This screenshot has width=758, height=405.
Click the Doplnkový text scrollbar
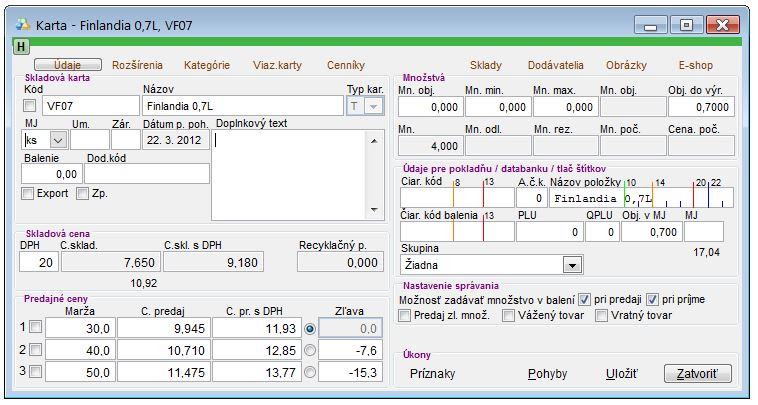[x=376, y=175]
